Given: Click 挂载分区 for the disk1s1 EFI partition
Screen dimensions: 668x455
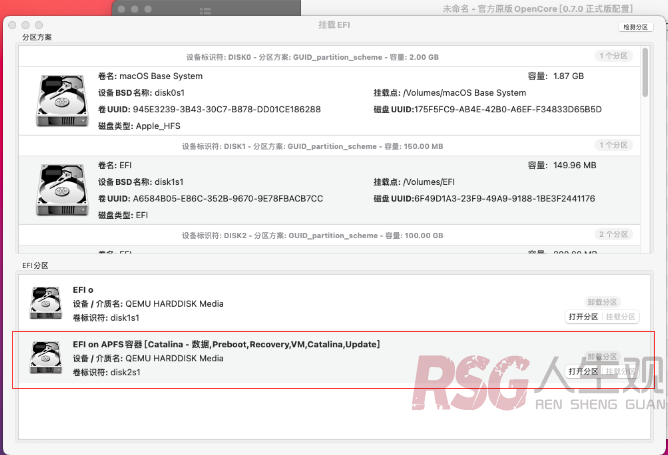Looking at the screenshot, I should (x=621, y=316).
